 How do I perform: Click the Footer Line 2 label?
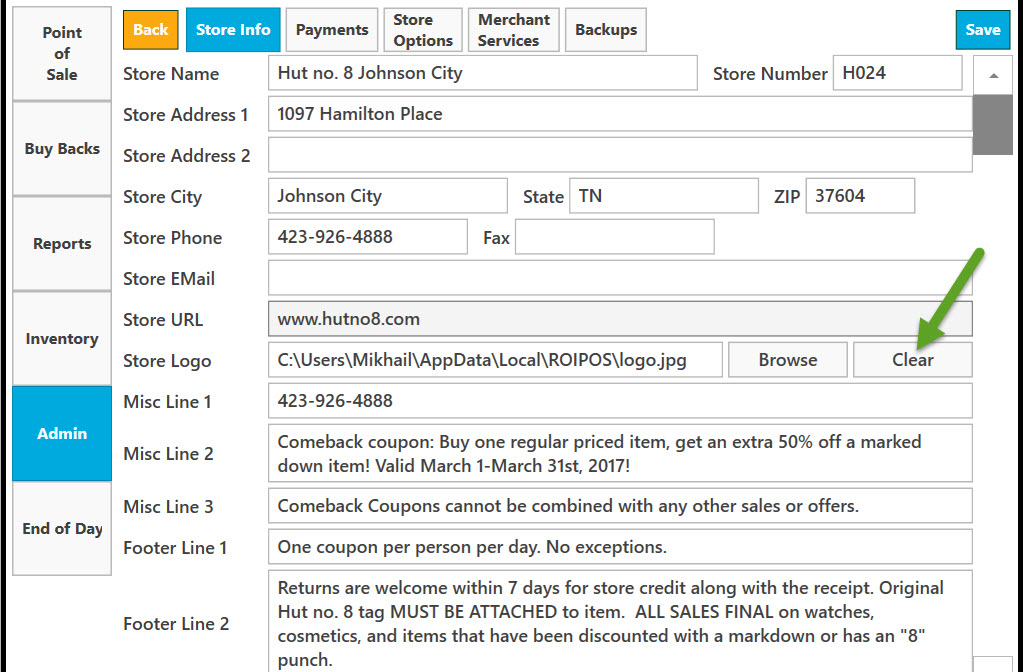[176, 624]
